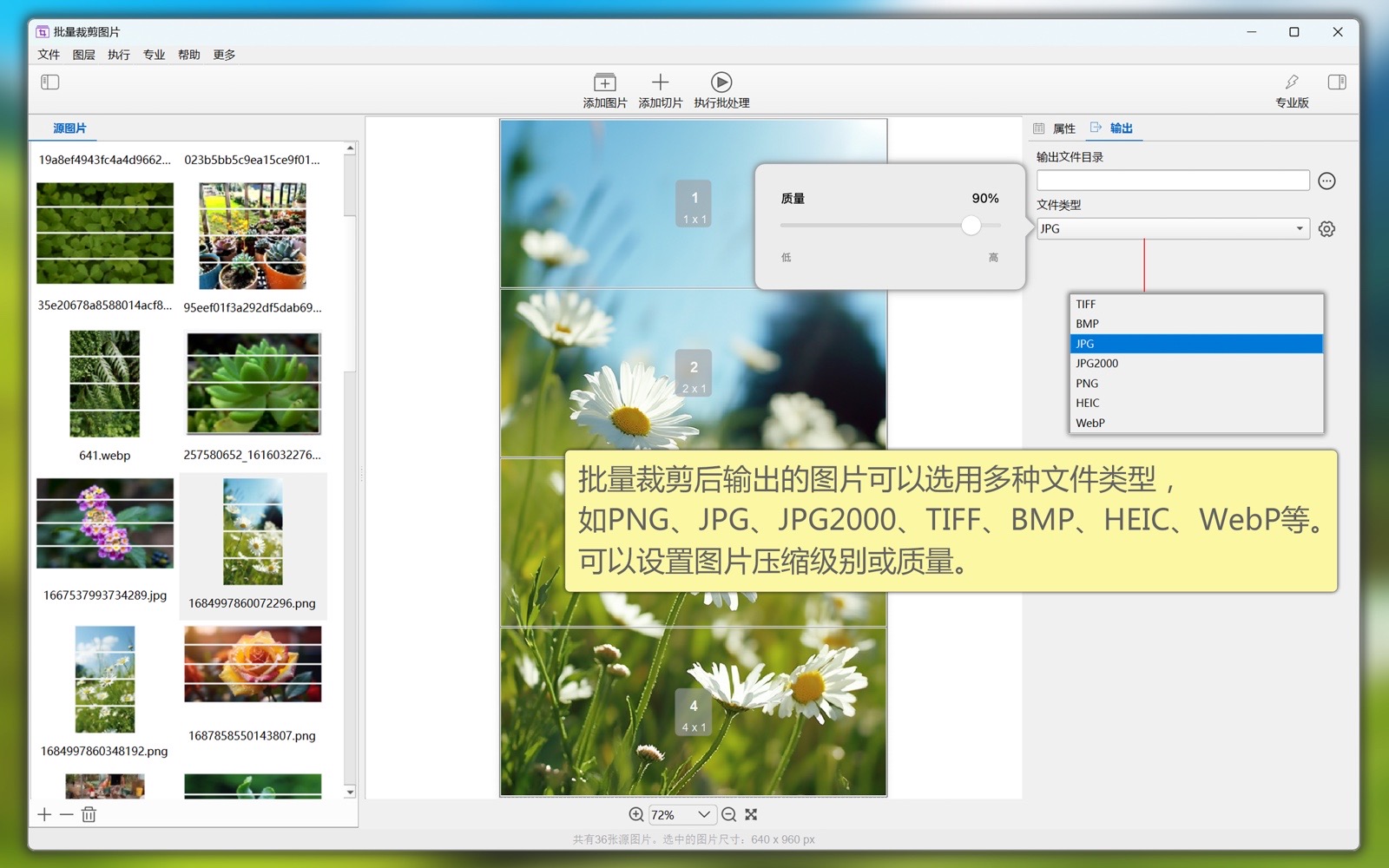Image resolution: width=1389 pixels, height=868 pixels.
Task: Run batch processing (执行批处理) play icon
Action: click(721, 82)
